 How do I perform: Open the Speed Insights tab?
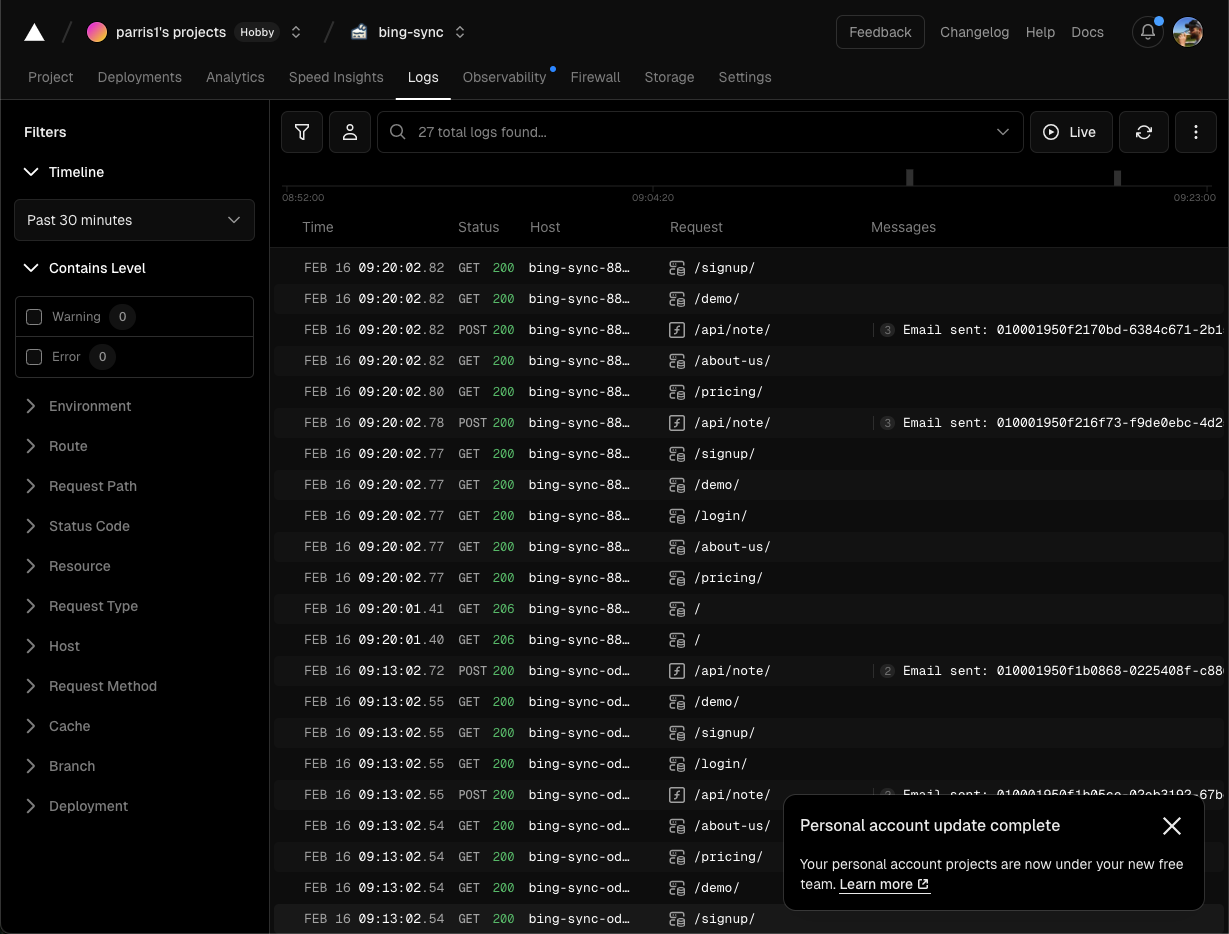tap(336, 77)
